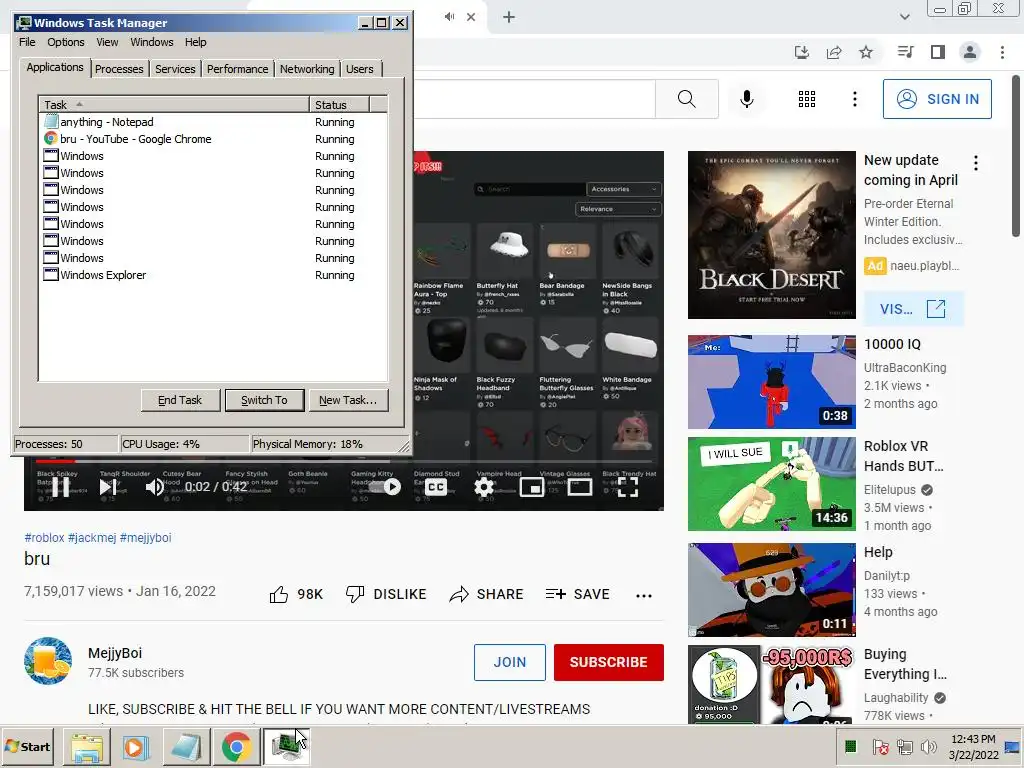Skip to the next video
This screenshot has height=768, width=1024.
point(108,487)
